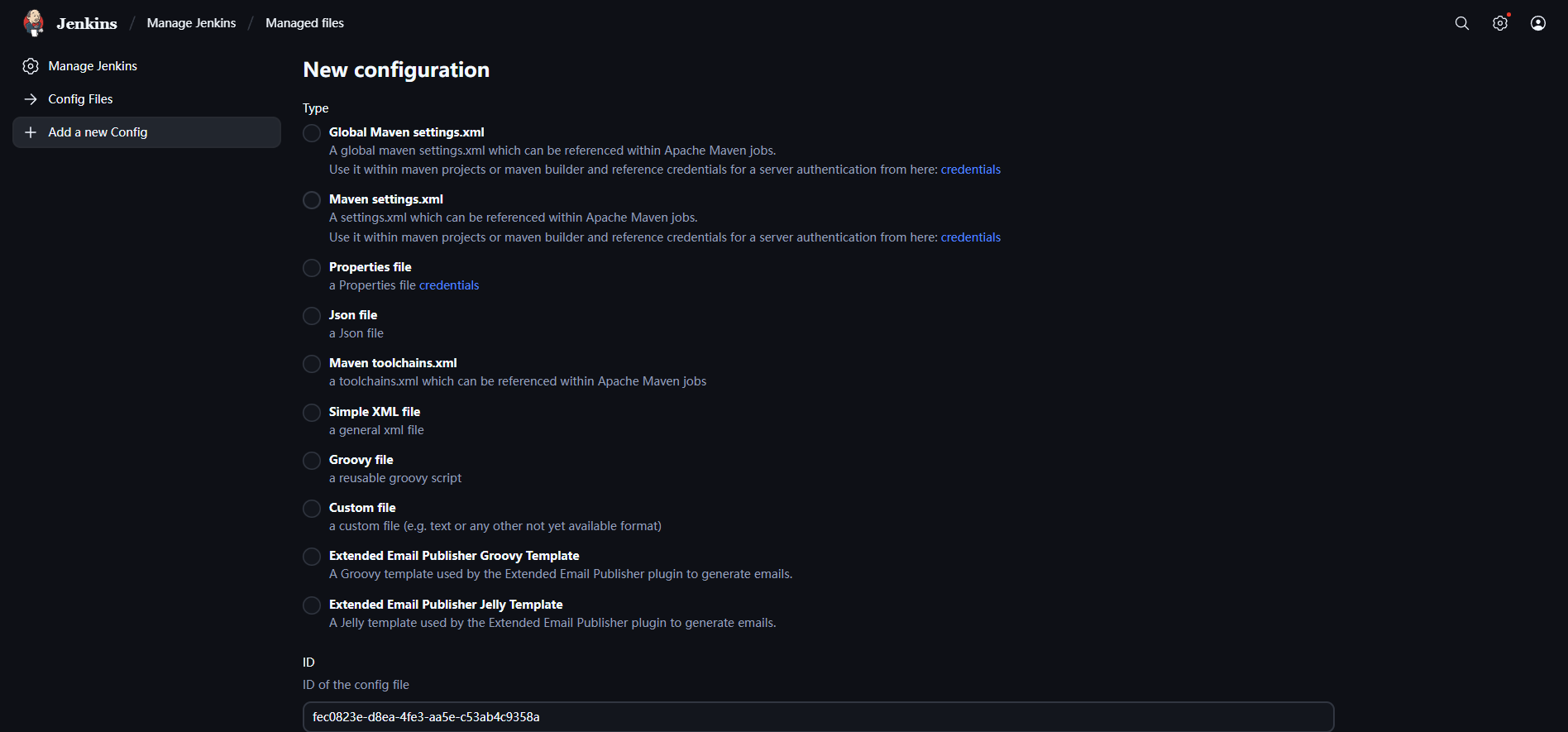The height and width of the screenshot is (732, 1568).
Task: Open the user account profile icon
Action: coord(1537,23)
